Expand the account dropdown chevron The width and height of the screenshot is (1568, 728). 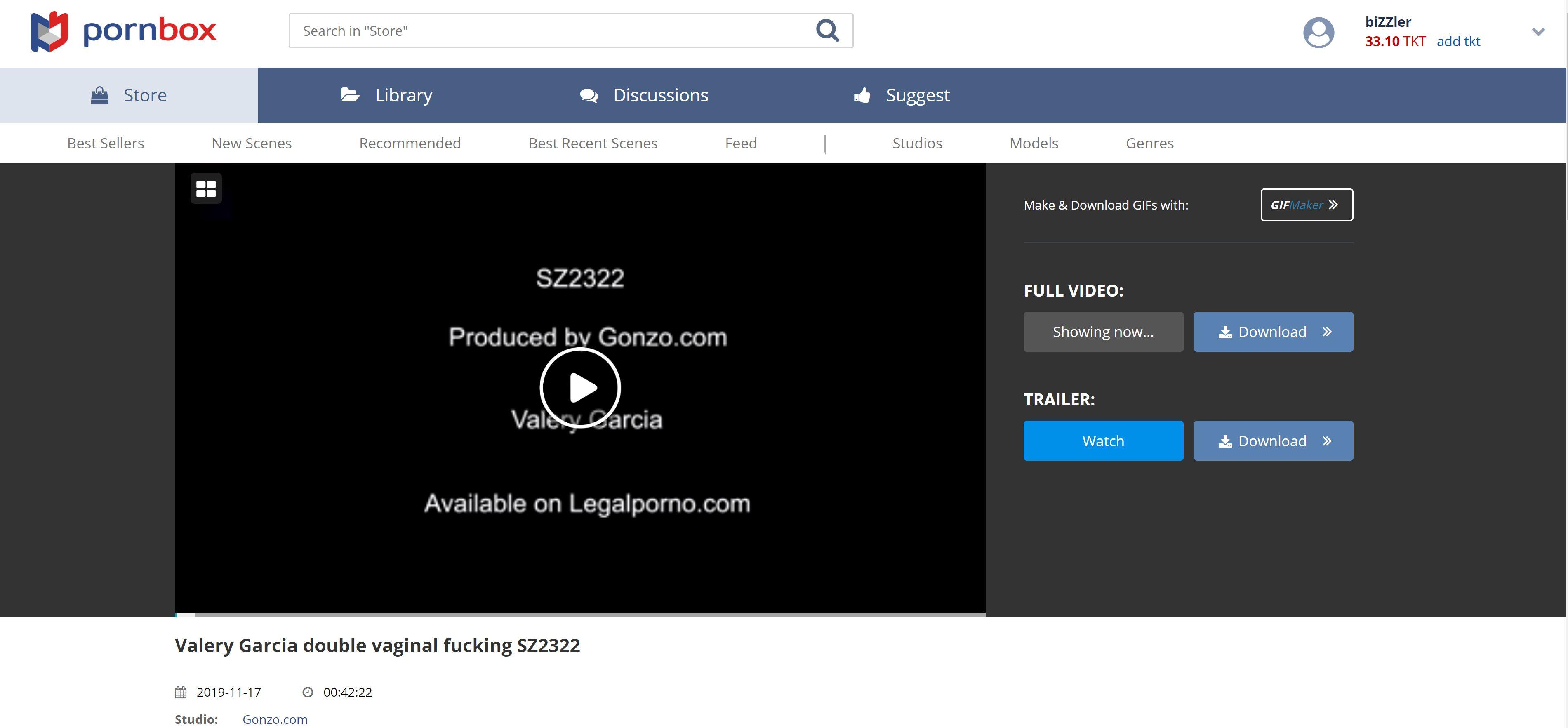click(1538, 32)
